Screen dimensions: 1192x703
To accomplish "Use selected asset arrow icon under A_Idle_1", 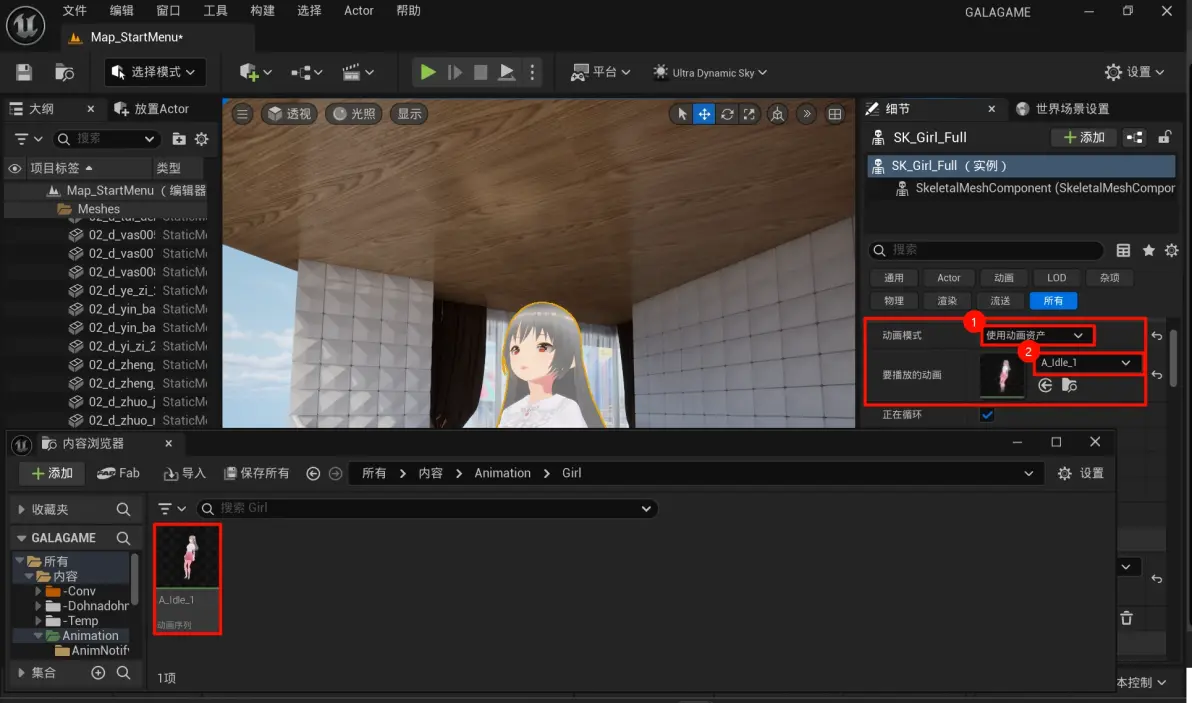I will click(1045, 385).
